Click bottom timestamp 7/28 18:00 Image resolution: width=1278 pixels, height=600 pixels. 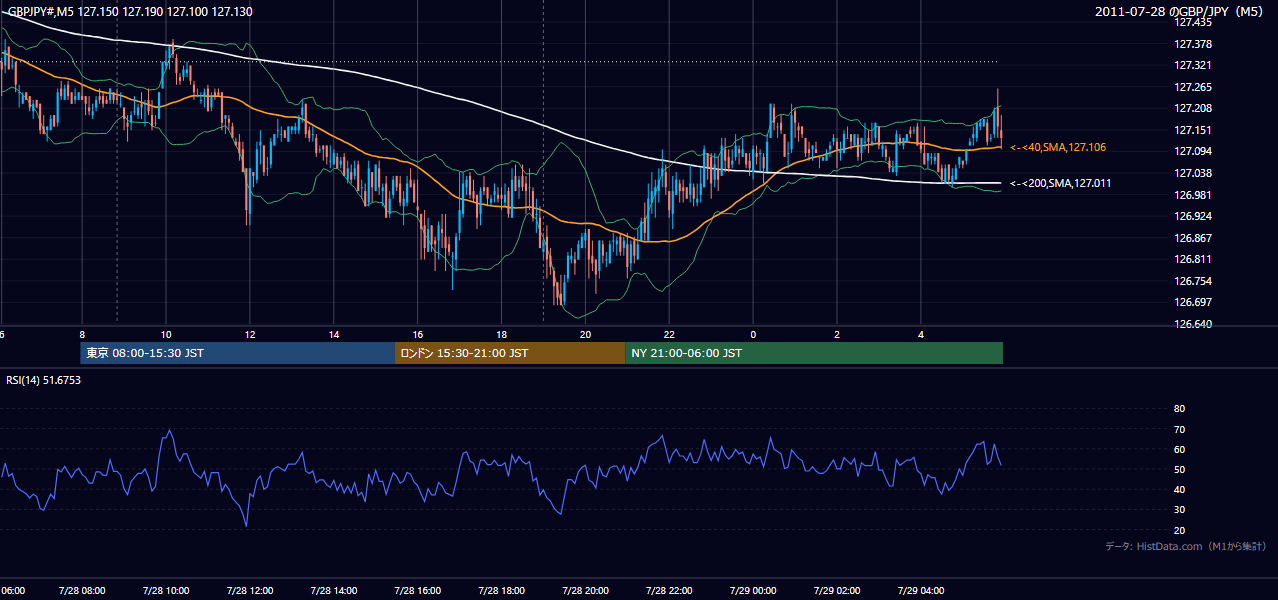tap(502, 590)
